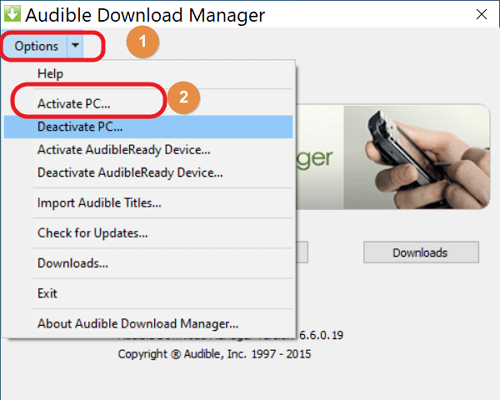The height and width of the screenshot is (400, 500).
Task: Click the hand holding phone banner image
Action: click(417, 157)
